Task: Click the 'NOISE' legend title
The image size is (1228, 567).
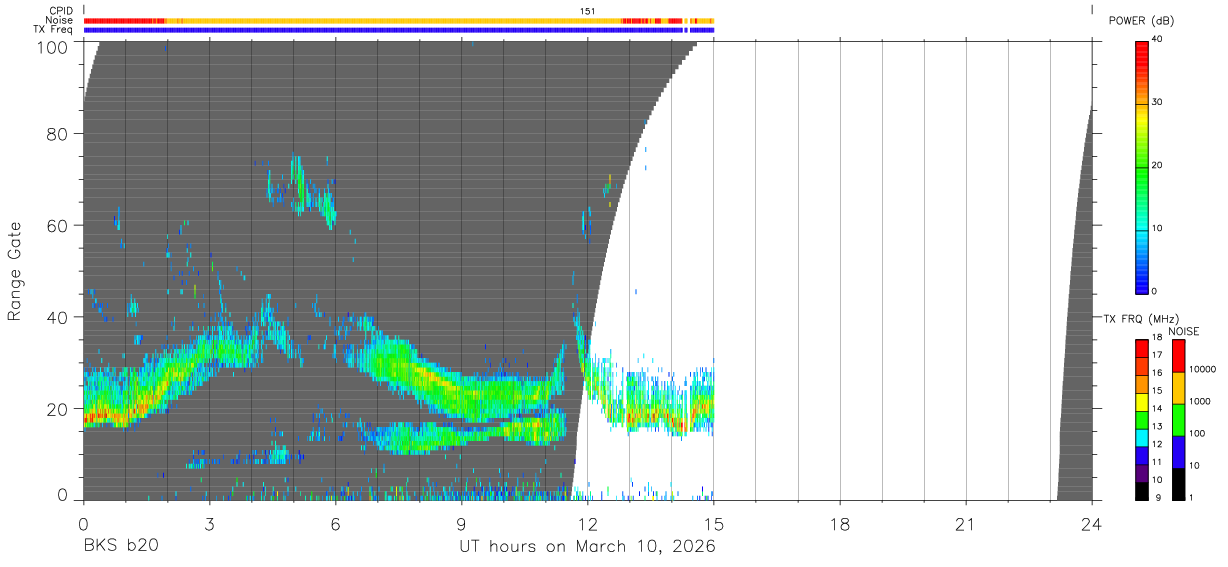Action: [1183, 331]
